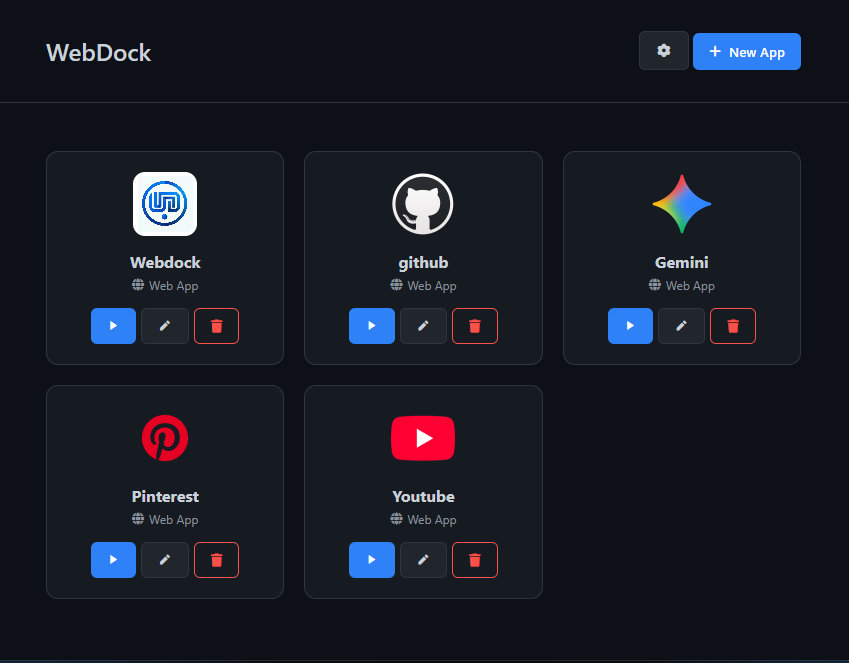849x663 pixels.
Task: Click the Webdock app logo thumbnail
Action: tap(165, 204)
